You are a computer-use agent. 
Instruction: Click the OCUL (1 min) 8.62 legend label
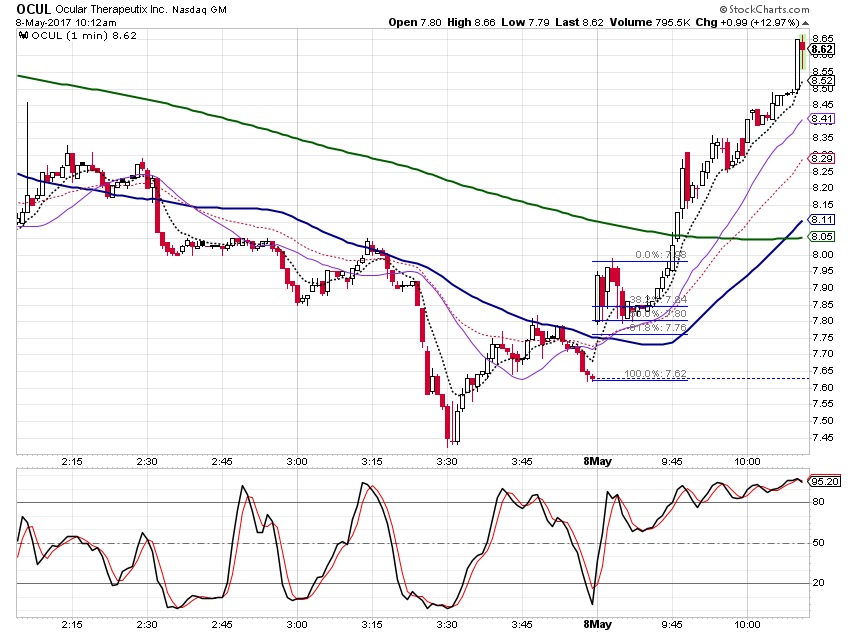pyautogui.click(x=84, y=36)
